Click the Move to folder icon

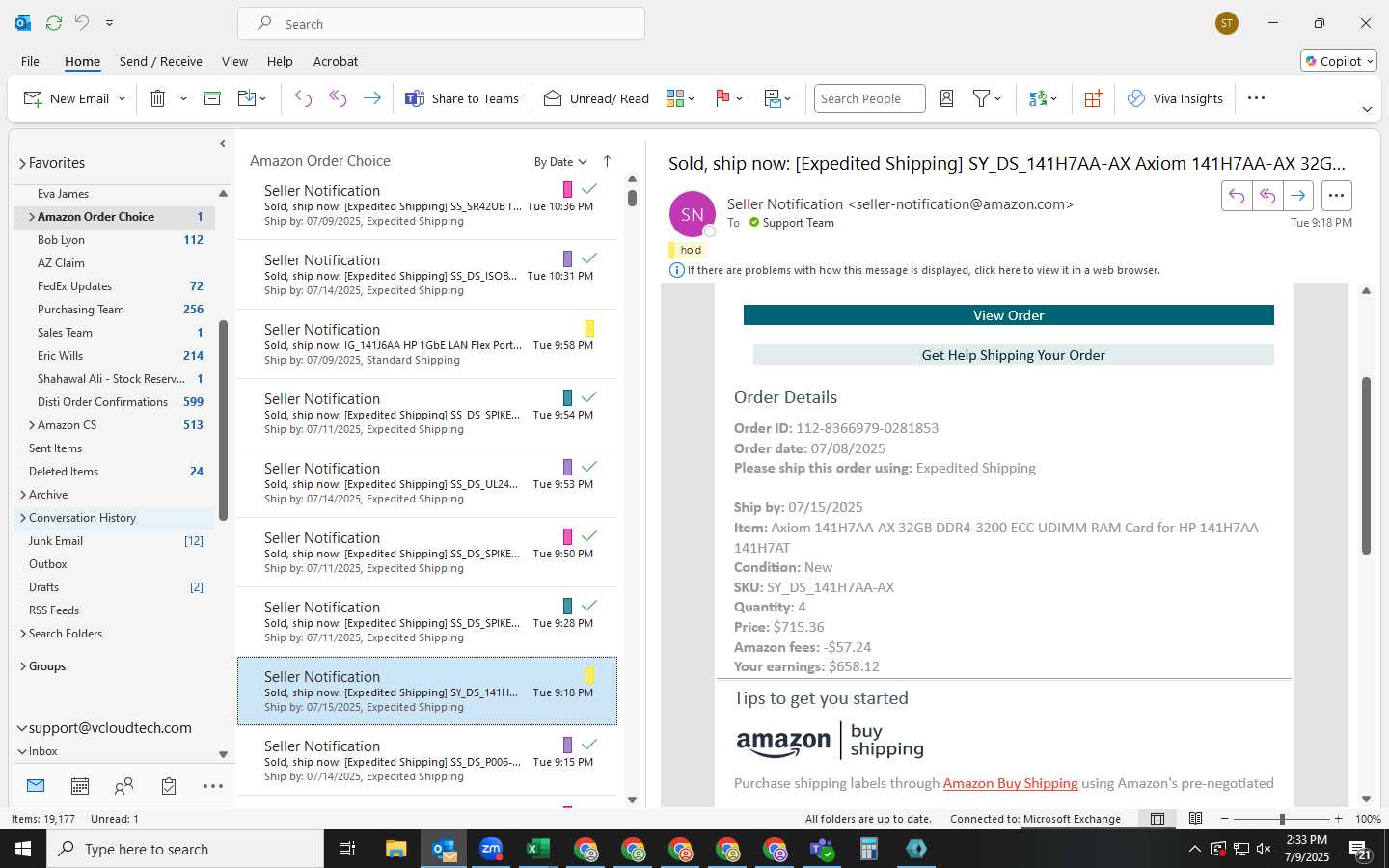click(247, 98)
